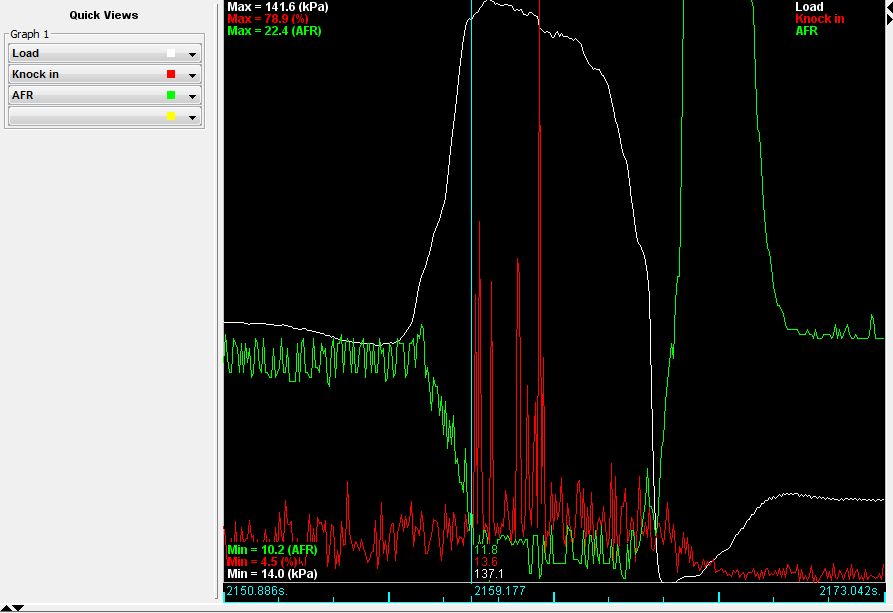Open the AFR channel dropdown arrow
The width and height of the screenshot is (893, 613).
[x=192, y=96]
